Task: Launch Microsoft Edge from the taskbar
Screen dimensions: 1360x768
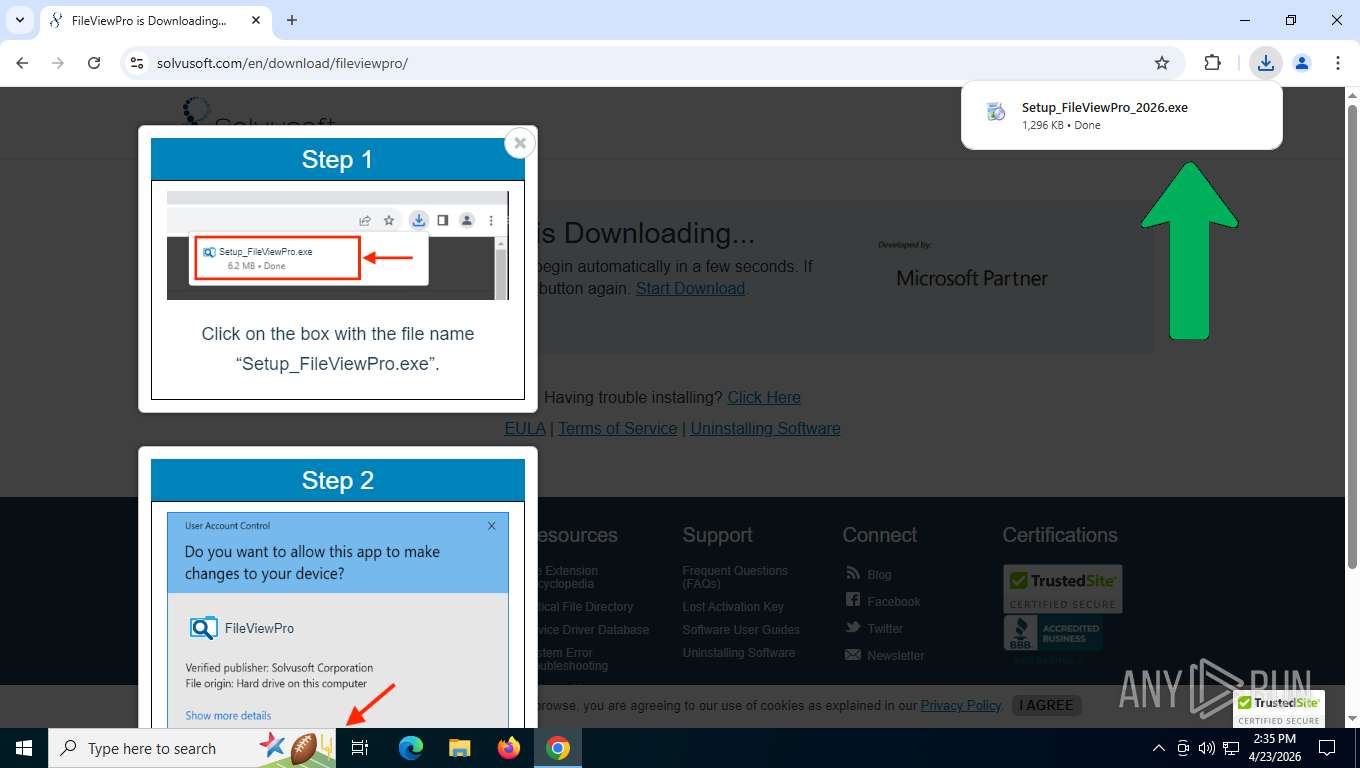Action: pyautogui.click(x=410, y=748)
